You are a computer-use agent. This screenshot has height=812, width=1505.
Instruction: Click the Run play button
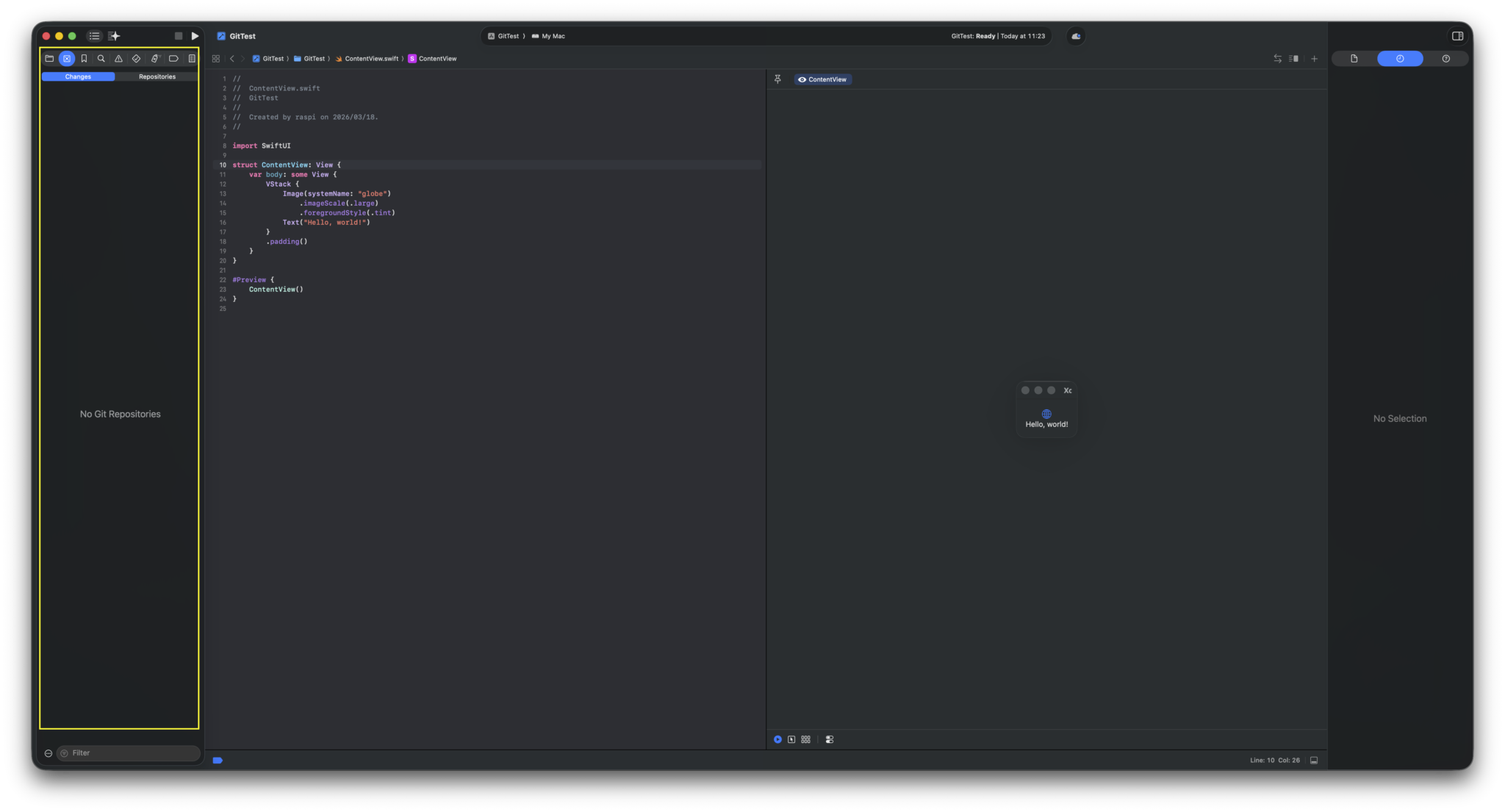tap(195, 36)
